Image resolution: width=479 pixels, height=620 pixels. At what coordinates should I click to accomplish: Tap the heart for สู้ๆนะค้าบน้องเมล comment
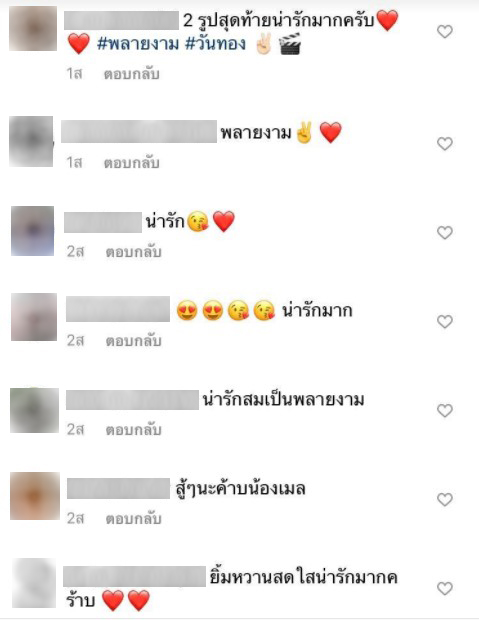point(445,499)
